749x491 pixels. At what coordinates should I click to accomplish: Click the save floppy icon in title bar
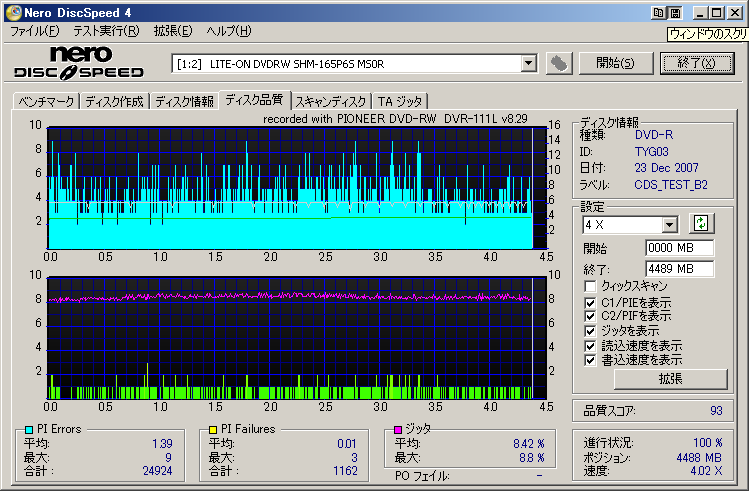coord(675,13)
